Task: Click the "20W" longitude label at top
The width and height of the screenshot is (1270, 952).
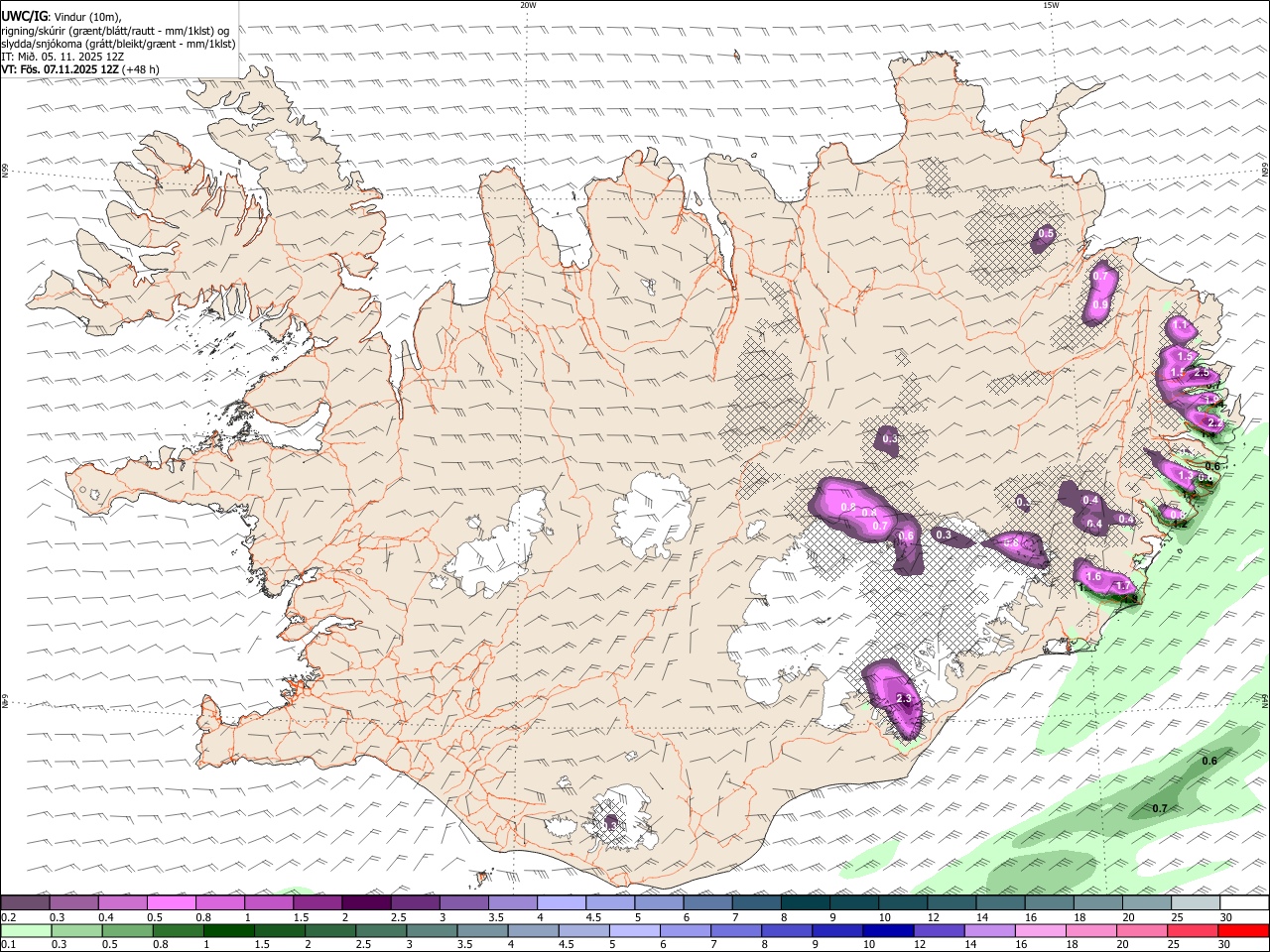Action: click(x=528, y=5)
